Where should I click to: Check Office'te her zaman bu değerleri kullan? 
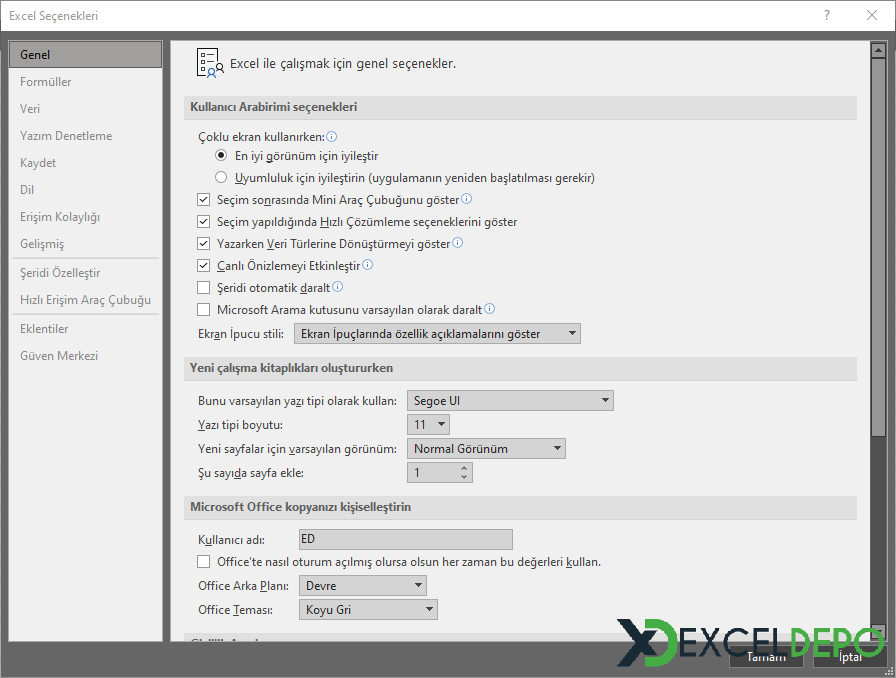pyautogui.click(x=203, y=561)
